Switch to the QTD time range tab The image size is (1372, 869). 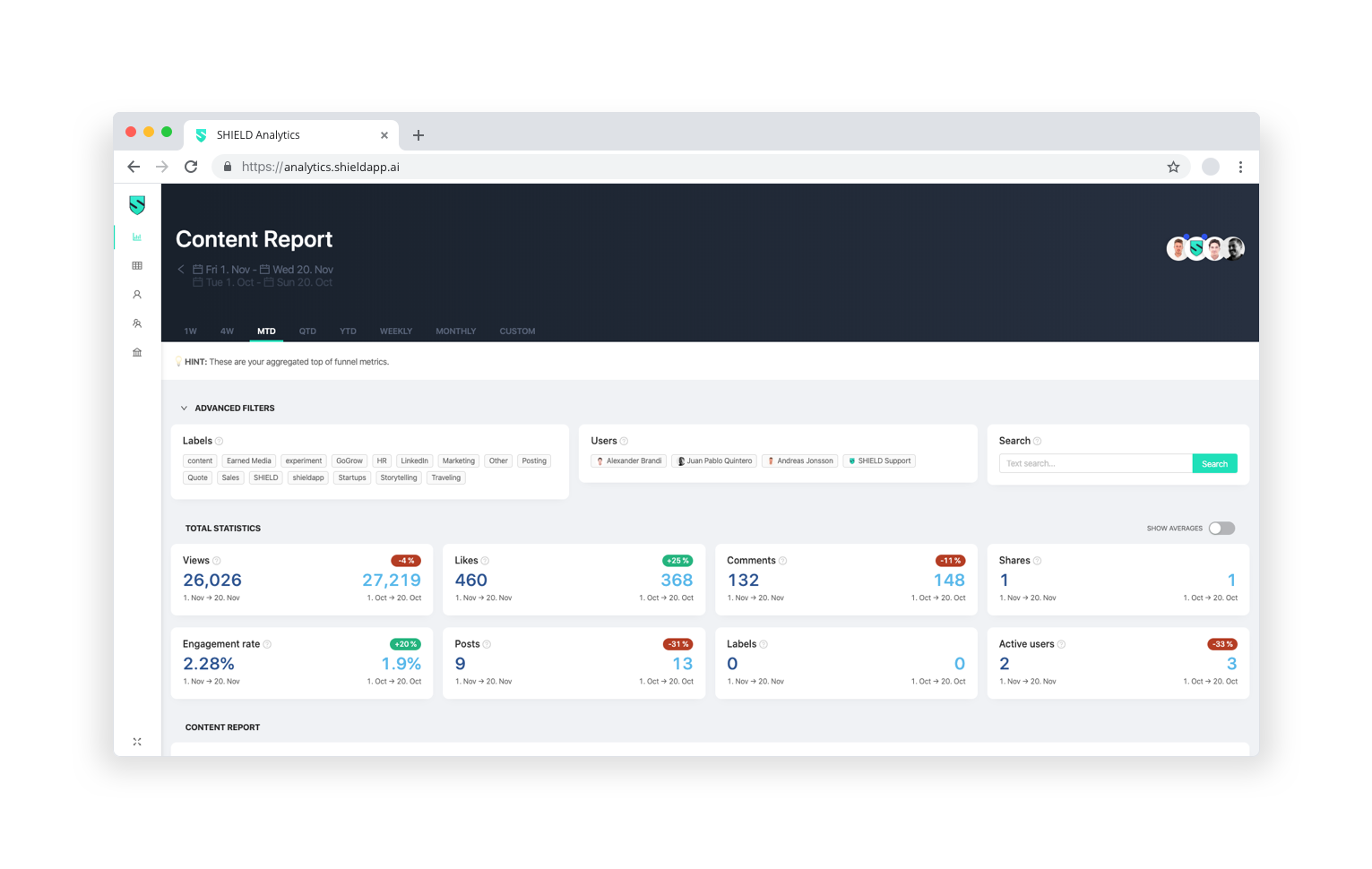[307, 331]
